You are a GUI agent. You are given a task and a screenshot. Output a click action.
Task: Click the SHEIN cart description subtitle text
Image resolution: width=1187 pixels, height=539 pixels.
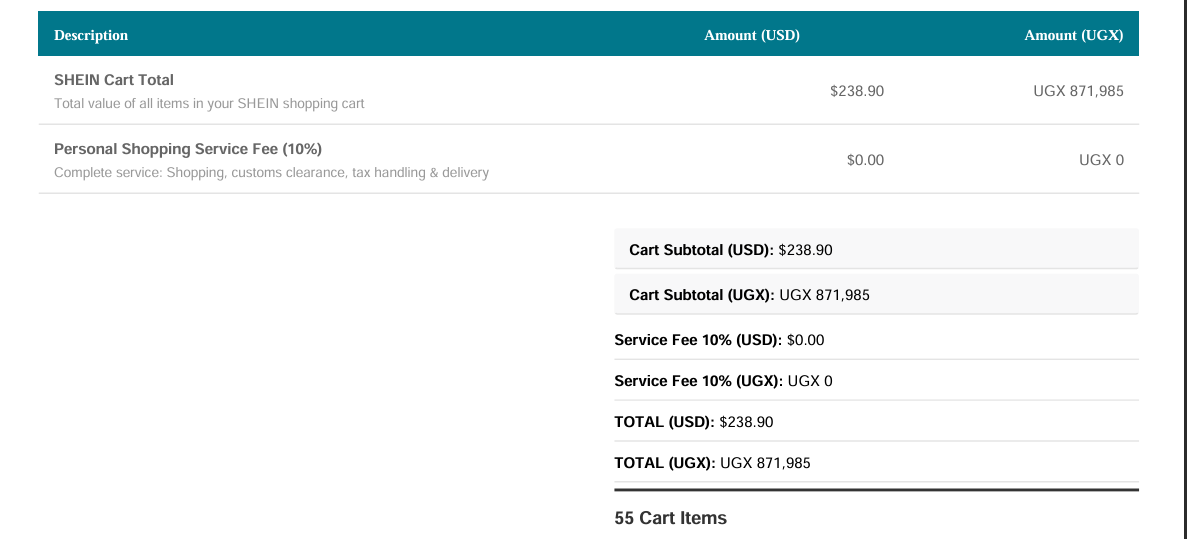tap(209, 104)
